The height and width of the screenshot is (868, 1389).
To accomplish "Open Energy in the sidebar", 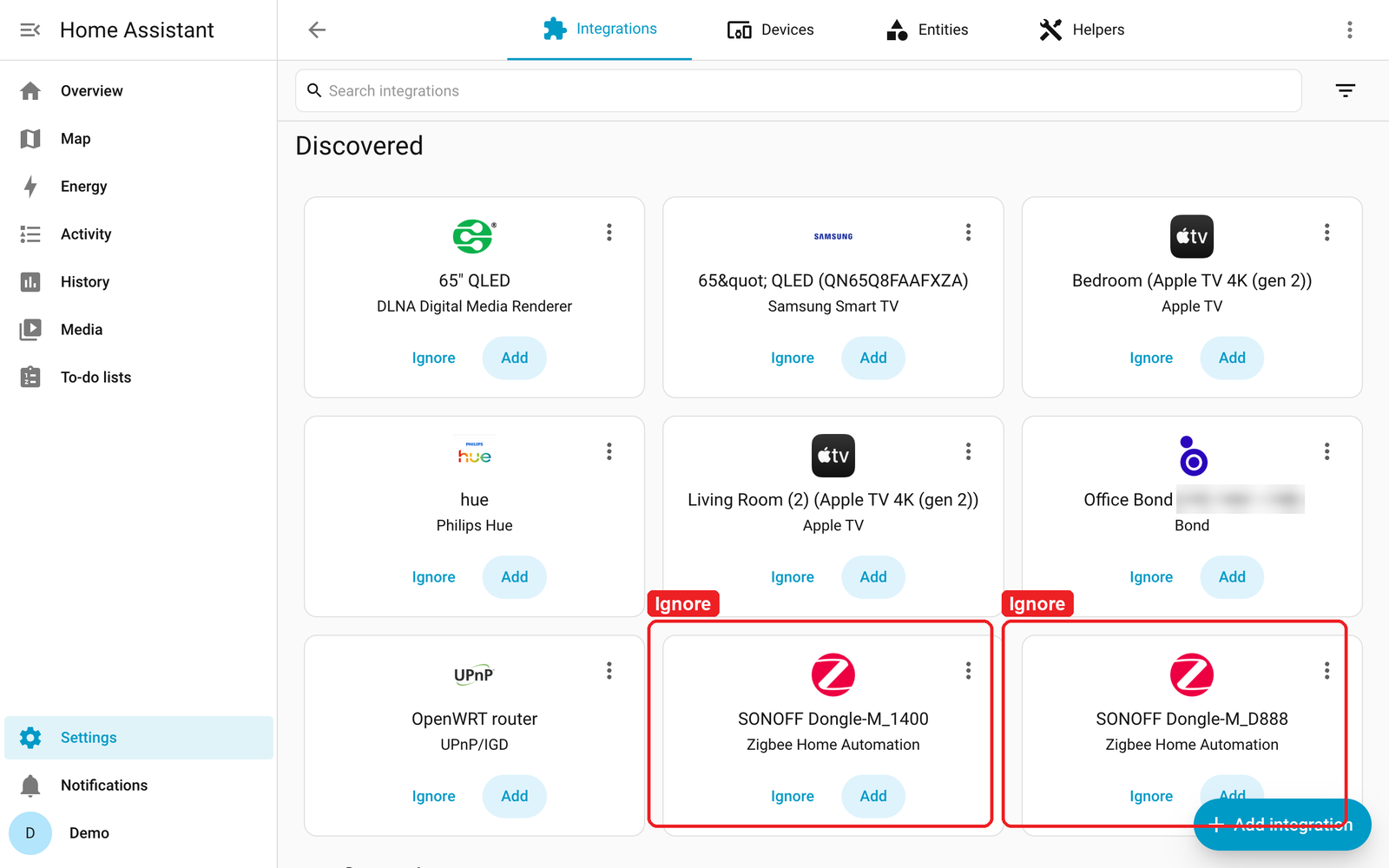I will 139,187.
